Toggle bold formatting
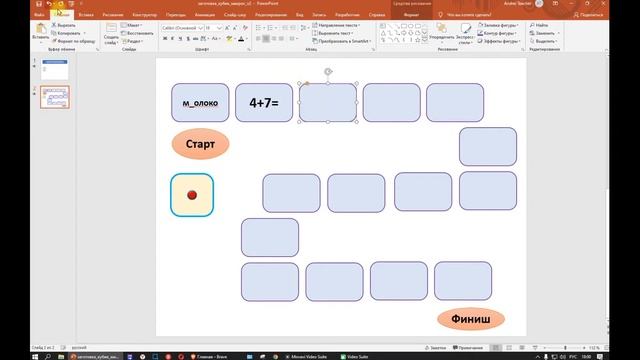Image resolution: width=640 pixels, height=360 pixels. [165, 39]
